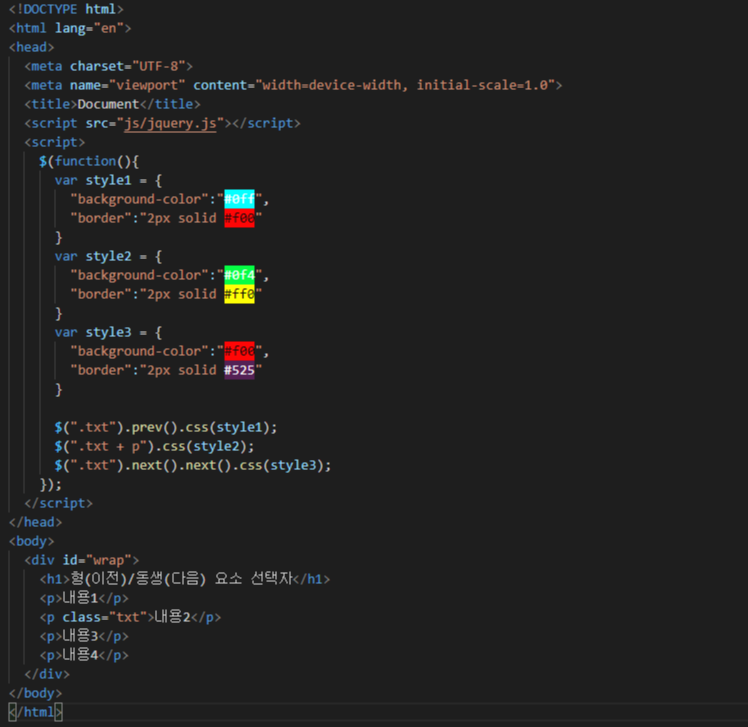This screenshot has height=727, width=748.
Task: Click the var style1 declaration
Action: [108, 180]
